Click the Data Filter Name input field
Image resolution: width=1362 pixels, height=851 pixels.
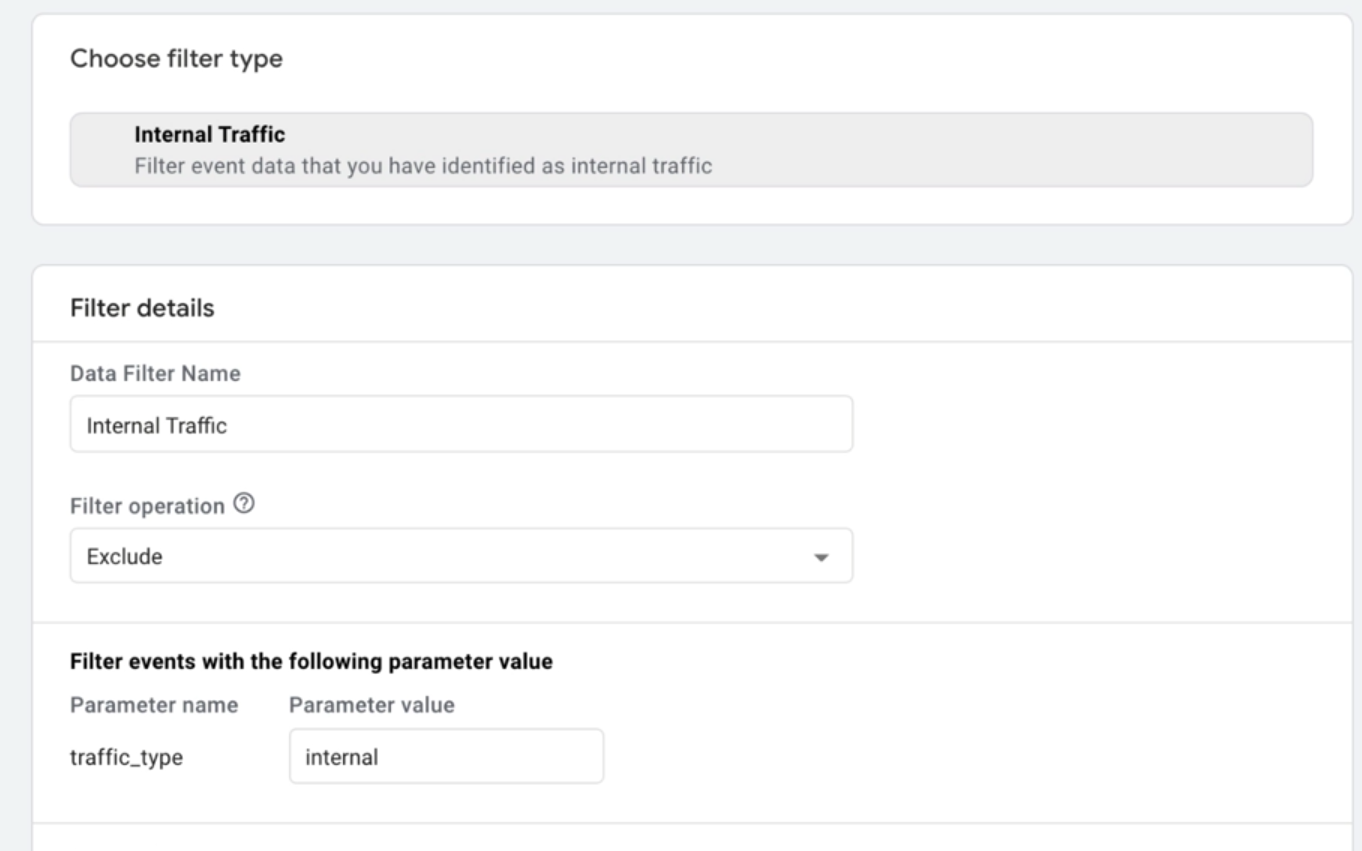tap(461, 424)
